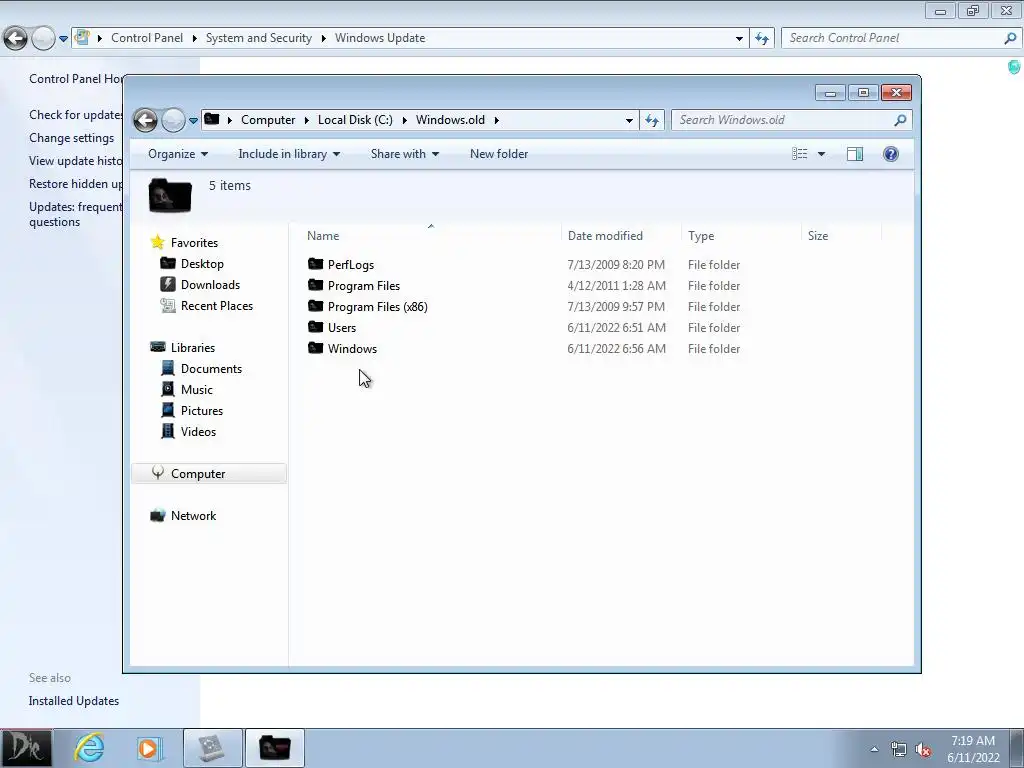Select Libraries in navigation pane

[193, 348]
